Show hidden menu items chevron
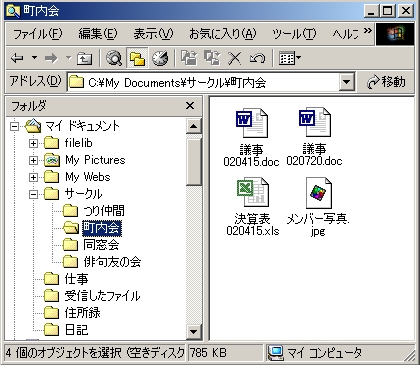The height and width of the screenshot is (365, 420). (367, 31)
